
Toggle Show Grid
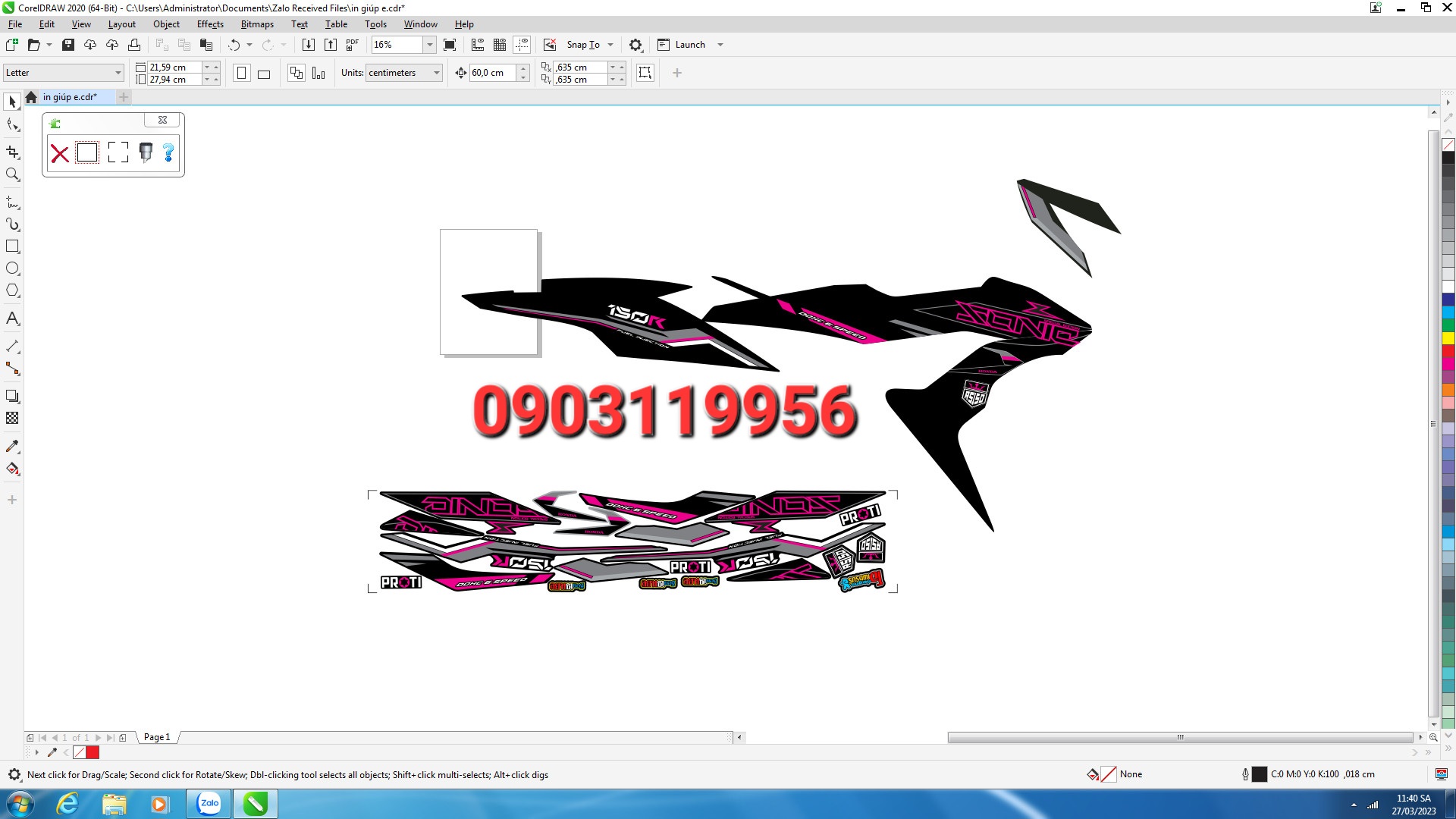point(500,45)
